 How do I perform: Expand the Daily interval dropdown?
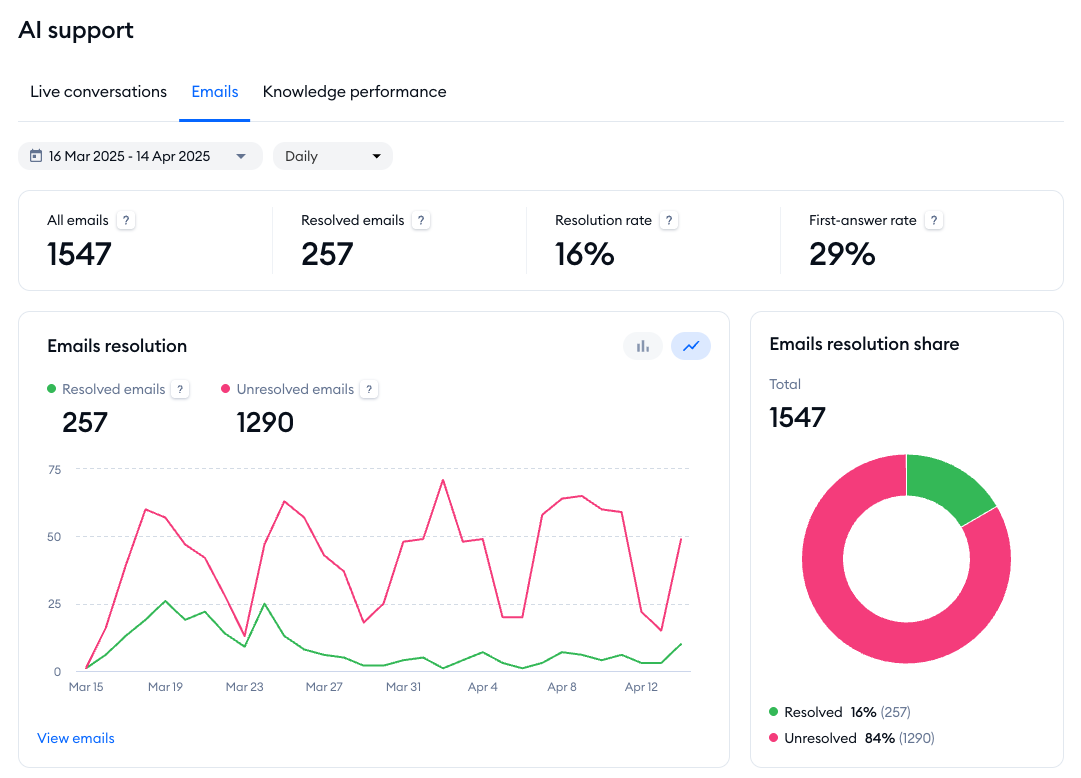click(332, 156)
